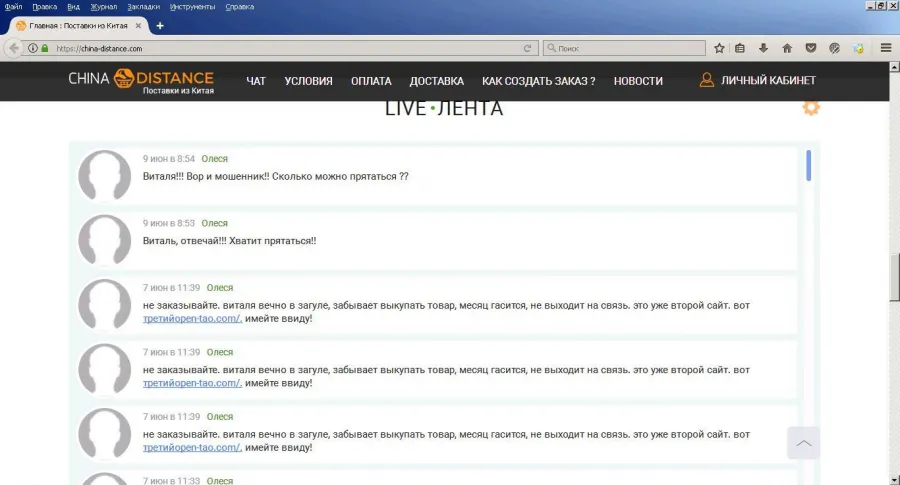This screenshot has width=900, height=485.
Task: Open the ЧАТ page
Action: click(x=256, y=81)
